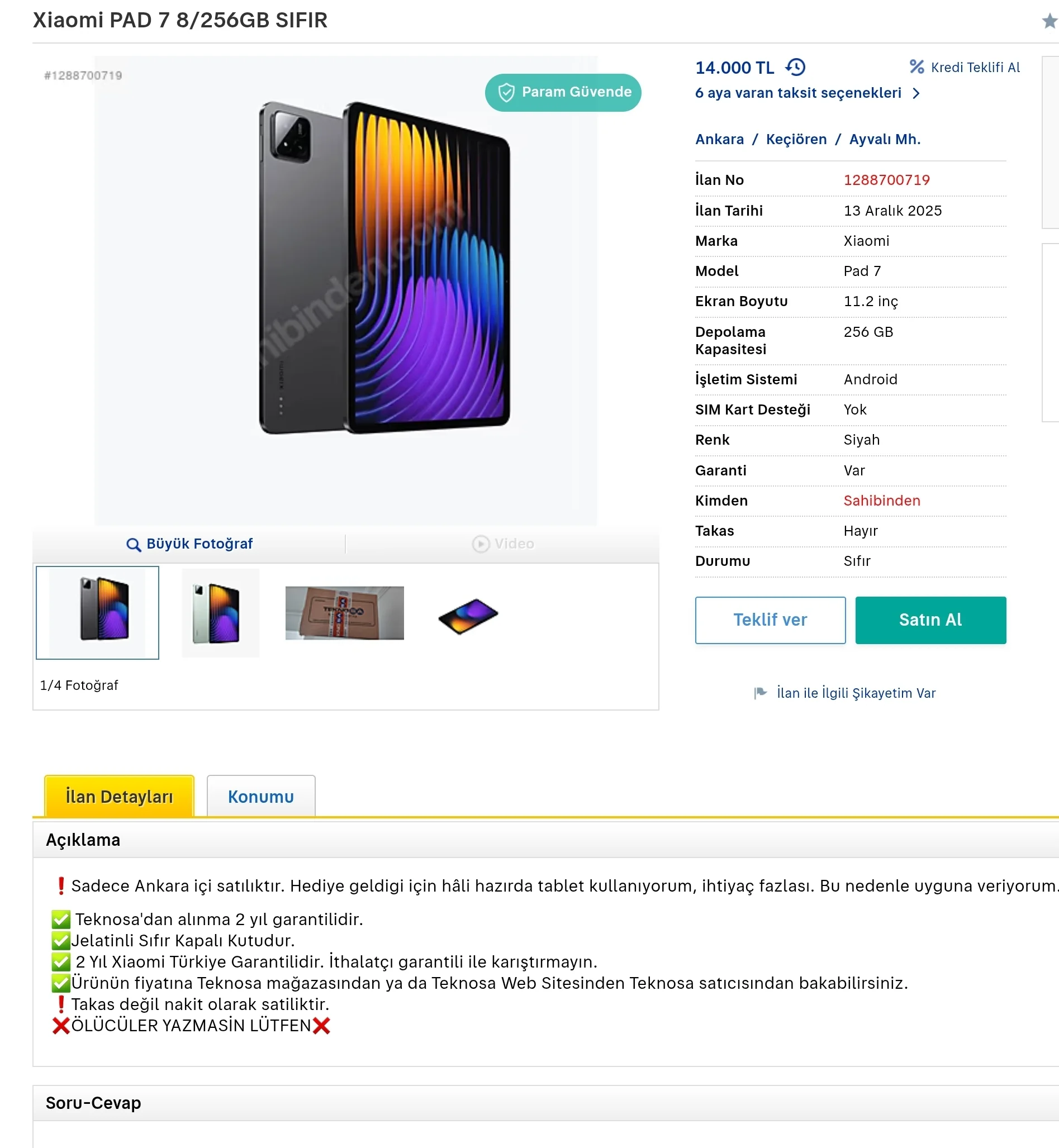
Task: Open the Keçiören district link
Action: [x=796, y=139]
